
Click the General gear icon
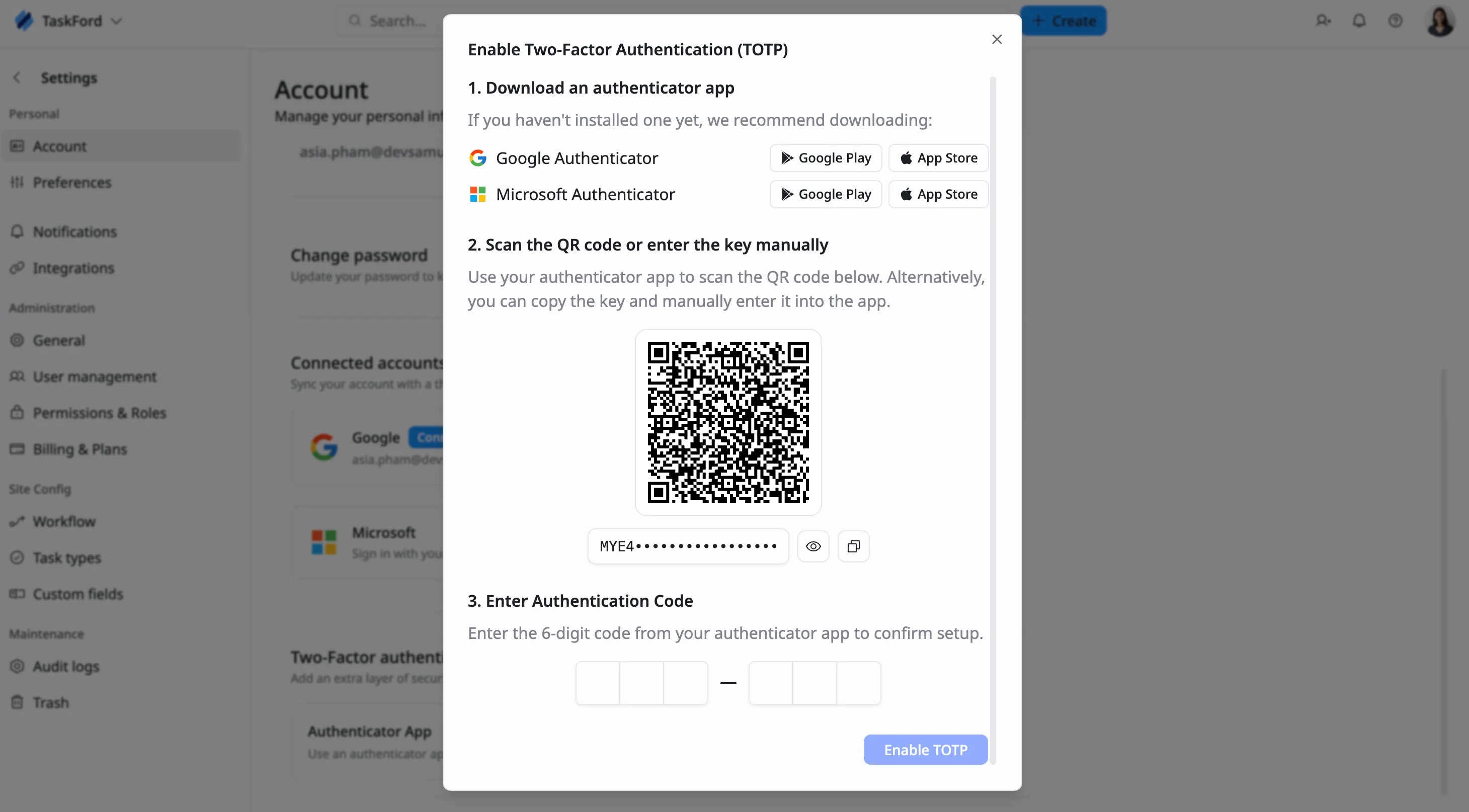coord(17,341)
